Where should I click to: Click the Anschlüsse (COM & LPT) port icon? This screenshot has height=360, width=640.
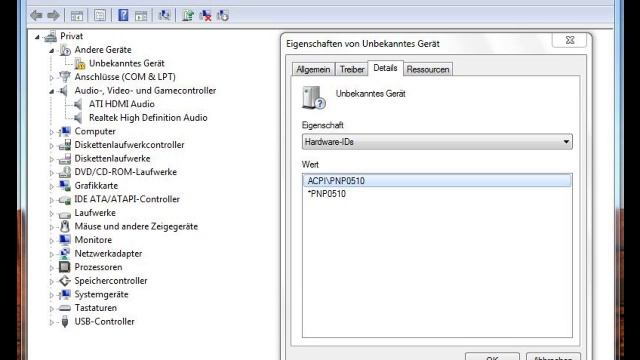pos(65,77)
